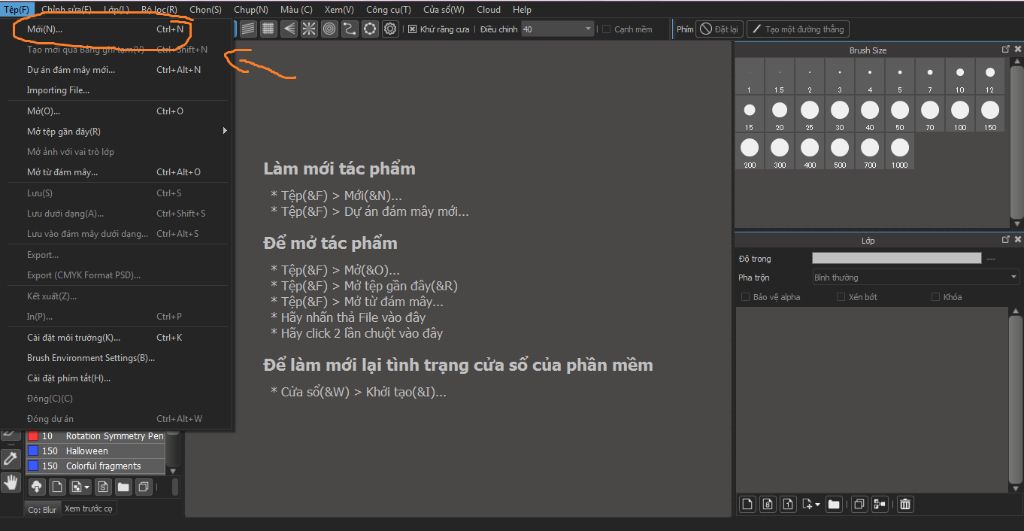Select the vanishing point snap icon
Screen dimensions: 1024x531
click(x=289, y=29)
